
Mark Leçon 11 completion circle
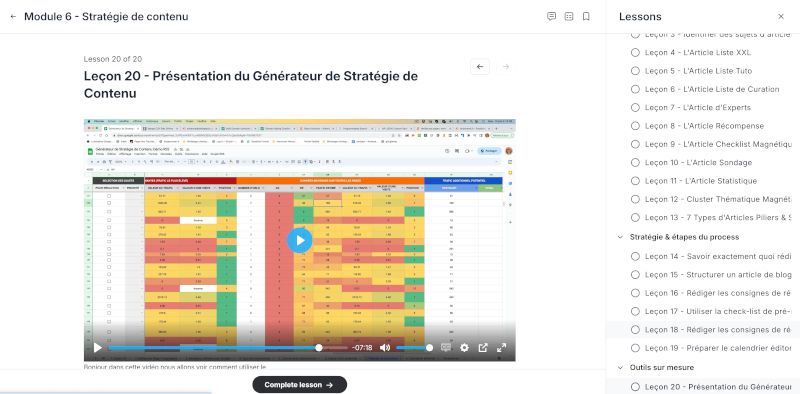coord(635,181)
